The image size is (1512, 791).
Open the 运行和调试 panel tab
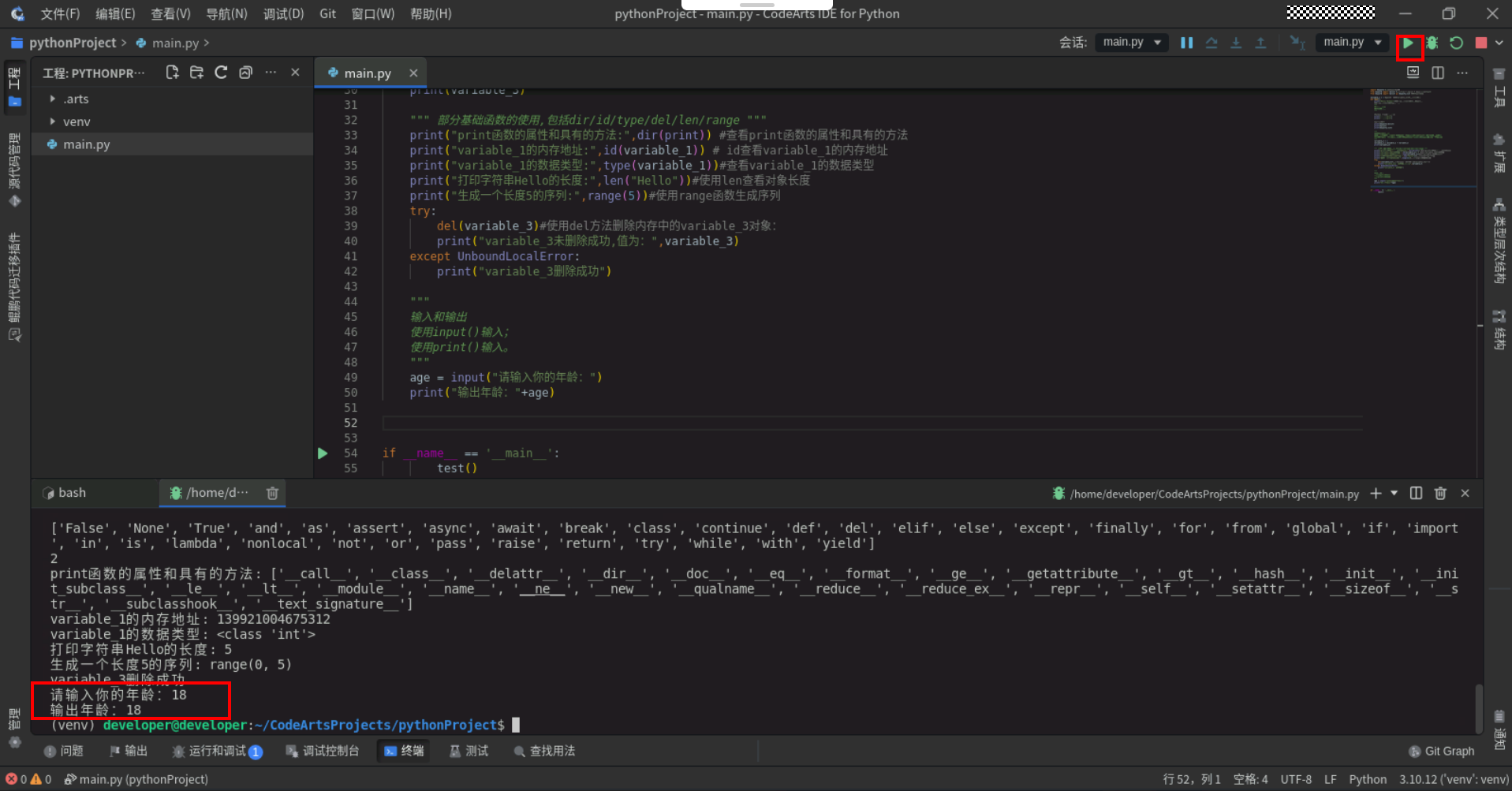[217, 751]
